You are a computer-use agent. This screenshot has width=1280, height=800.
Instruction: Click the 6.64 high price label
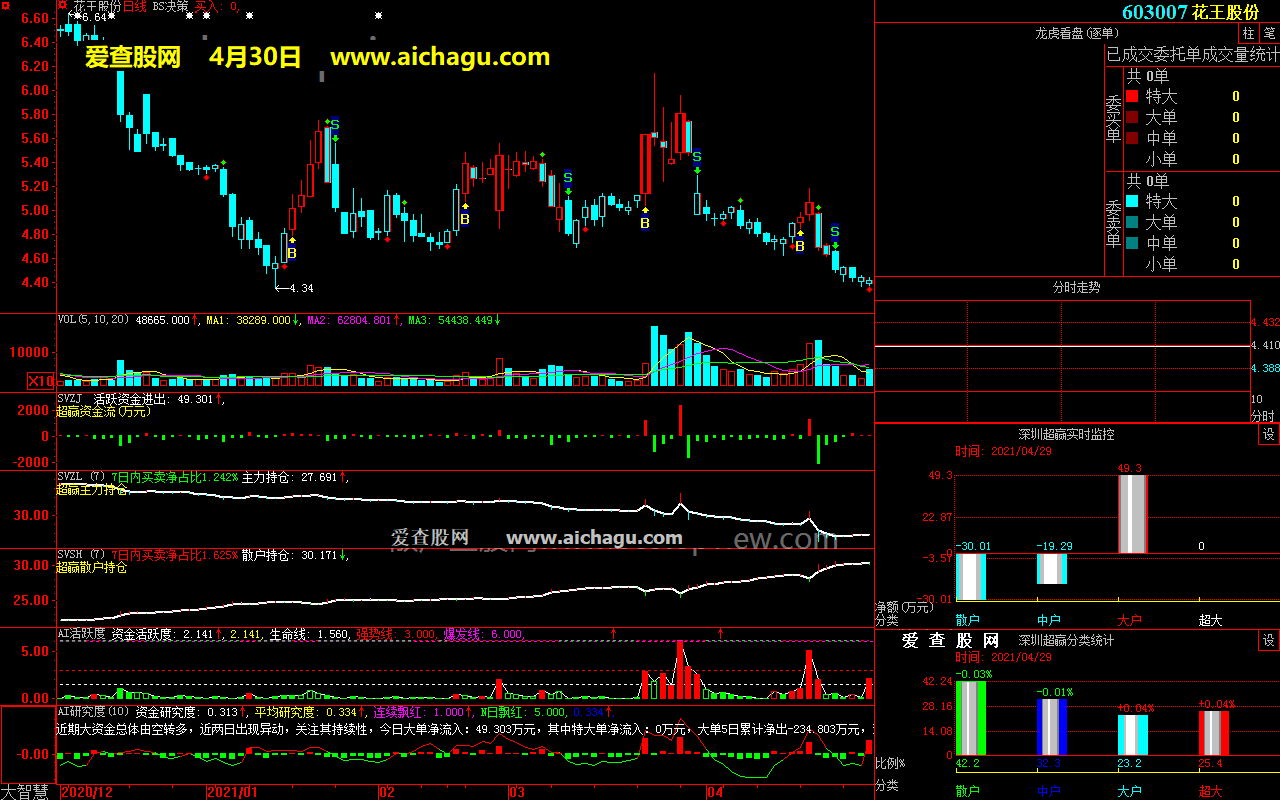[x=94, y=18]
